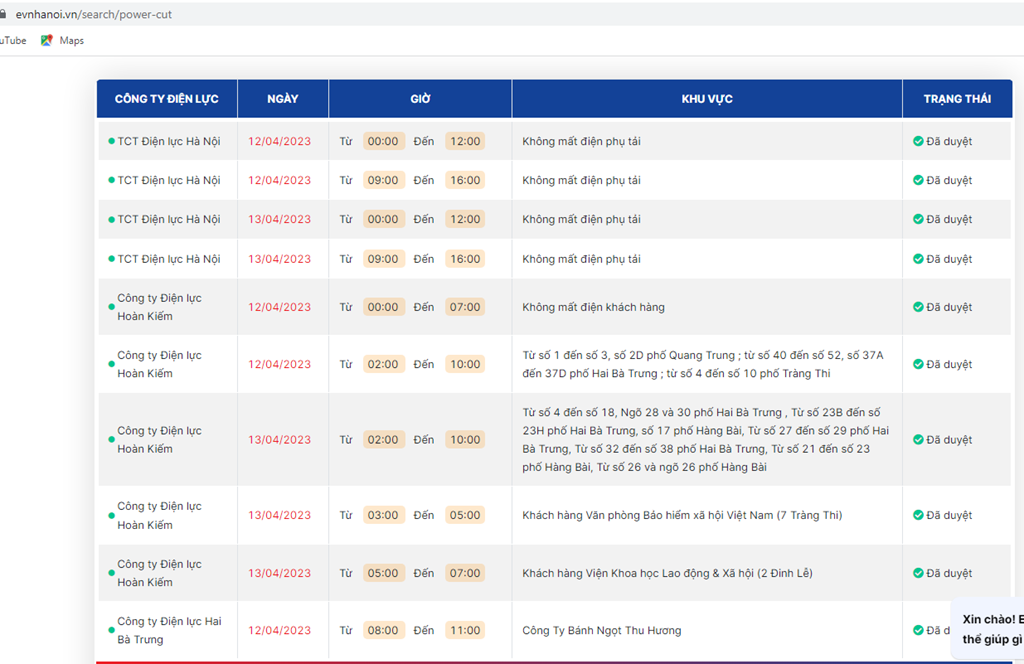The height and width of the screenshot is (664, 1024).
Task: Click approved checkmark in Ngõ 28 Hai Bà Trưng row
Action: pos(918,439)
